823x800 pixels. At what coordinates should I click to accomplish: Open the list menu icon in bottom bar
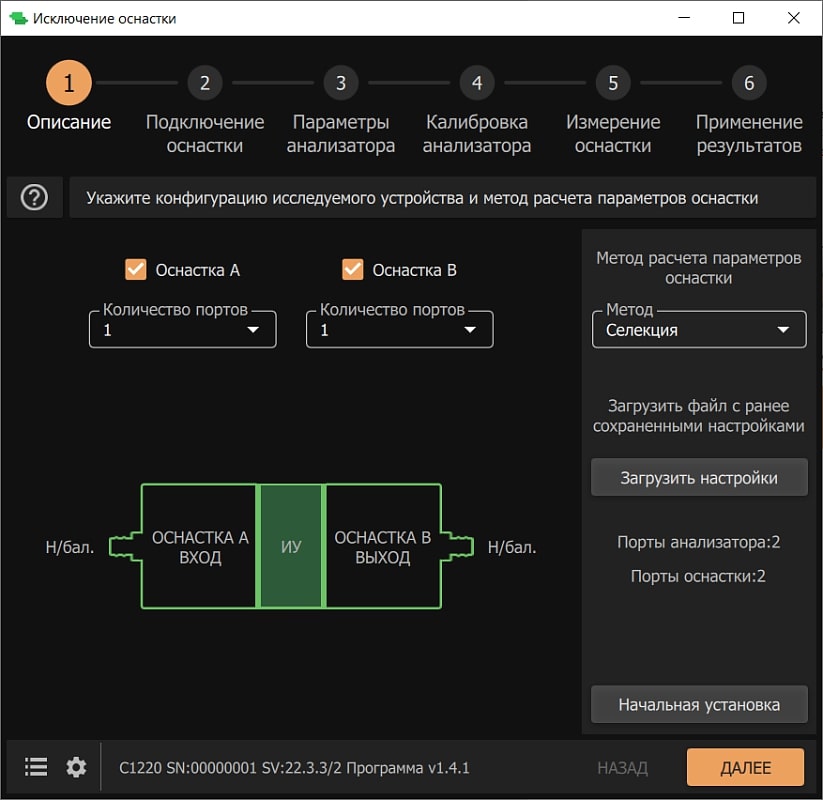point(36,767)
